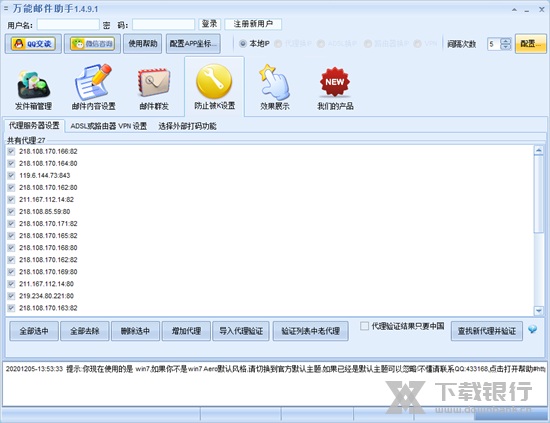
Task: Click 注册新用户 register button
Action: pyautogui.click(x=253, y=24)
